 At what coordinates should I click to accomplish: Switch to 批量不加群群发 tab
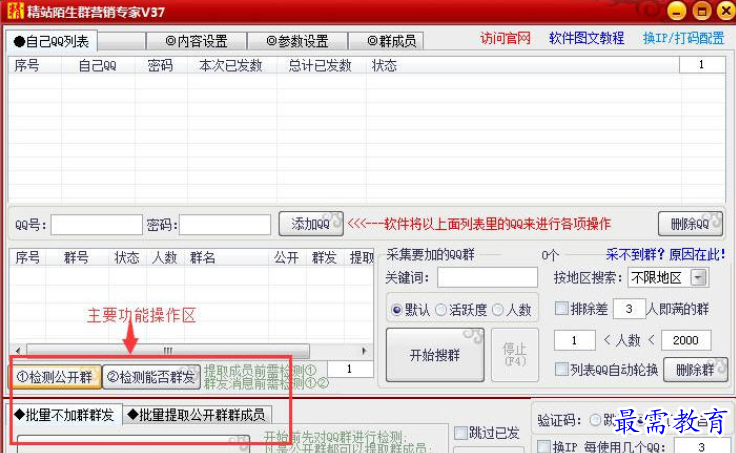66,415
